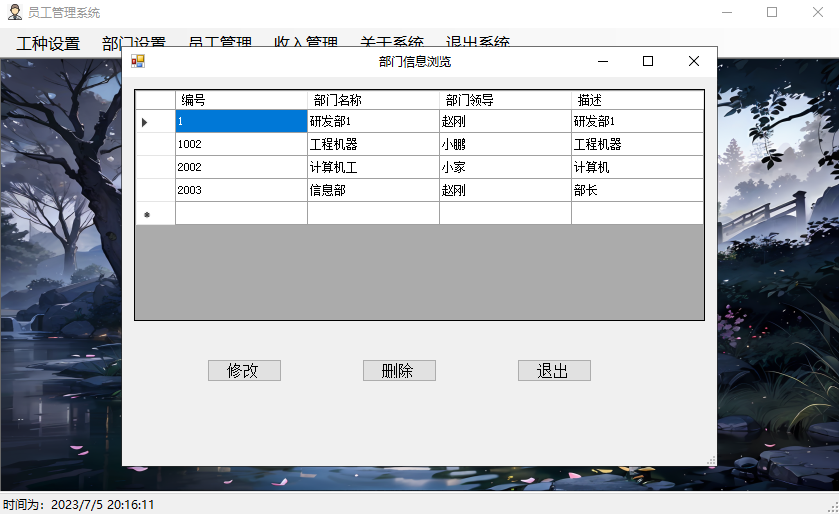Select the cell containing 1002
839x514 pixels.
click(x=241, y=144)
